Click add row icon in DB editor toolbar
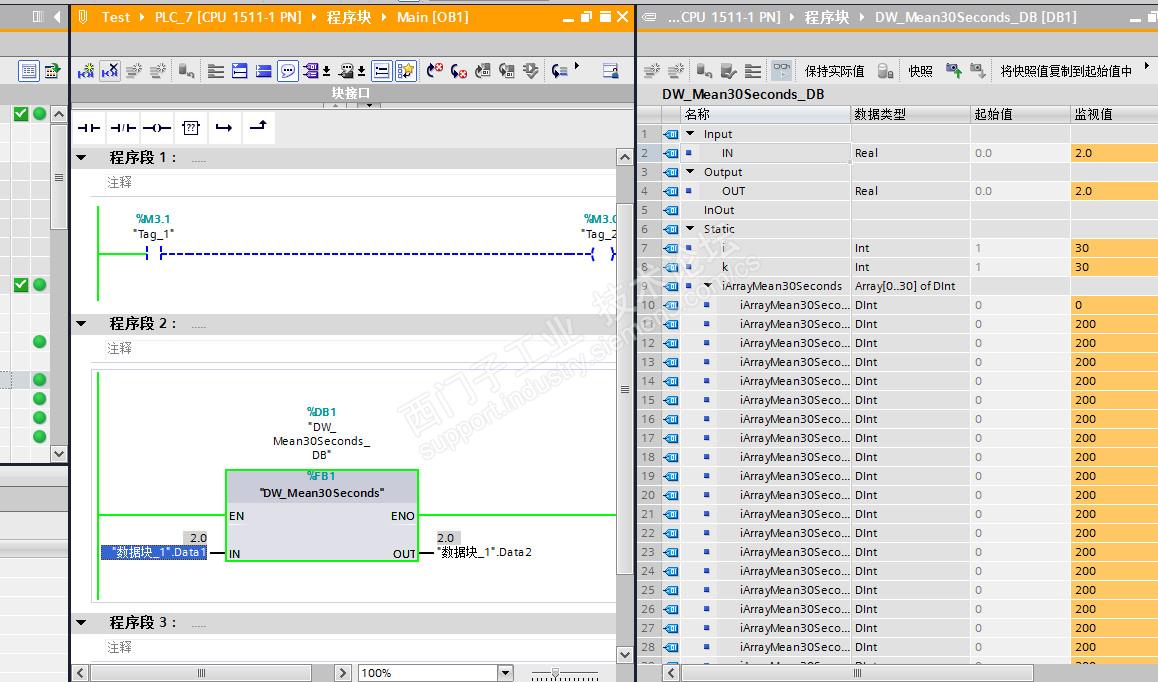Screen dimensions: 1158x682 [x=675, y=71]
